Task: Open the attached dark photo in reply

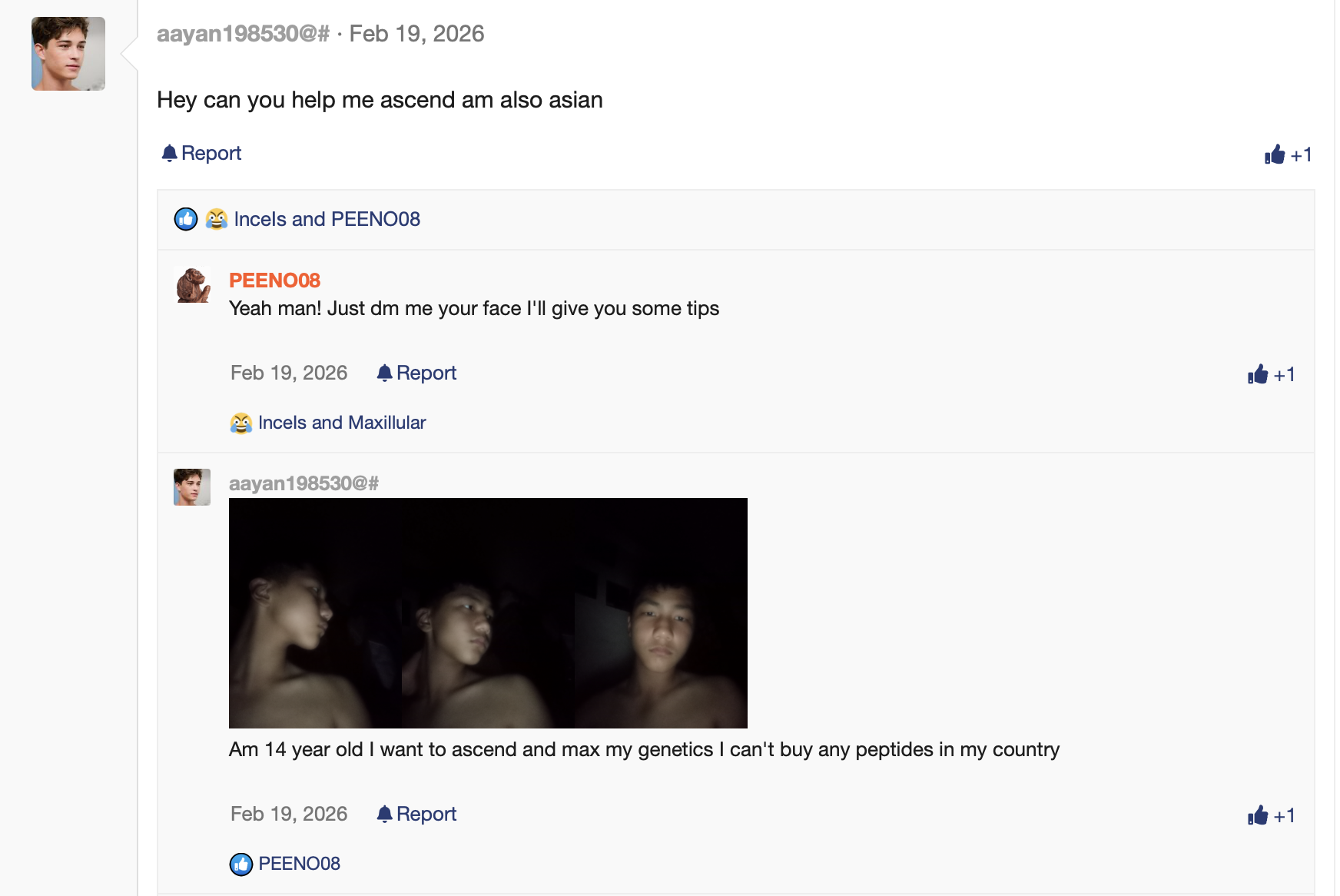Action: click(488, 612)
